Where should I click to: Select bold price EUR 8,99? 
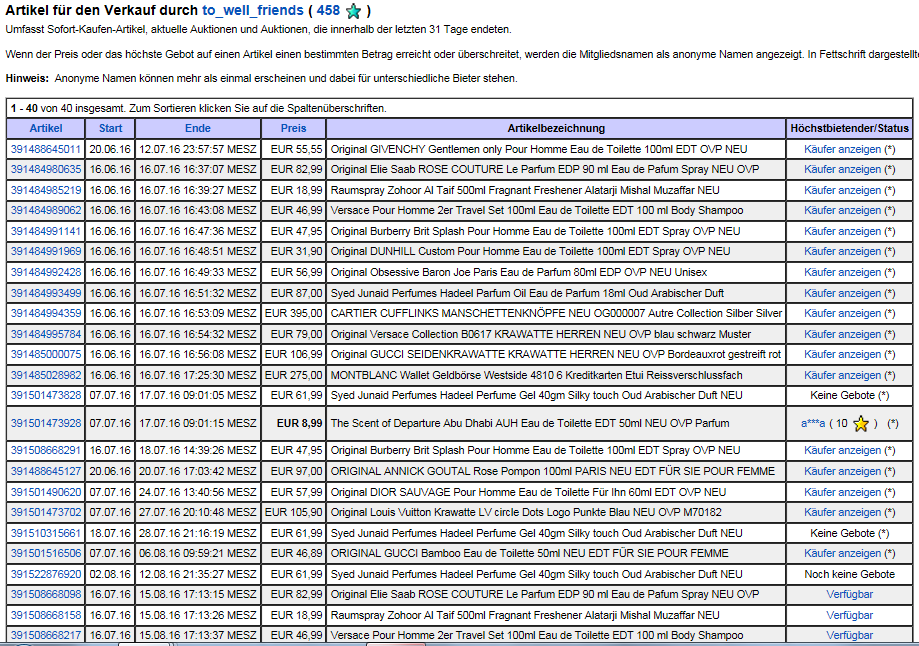tap(293, 423)
